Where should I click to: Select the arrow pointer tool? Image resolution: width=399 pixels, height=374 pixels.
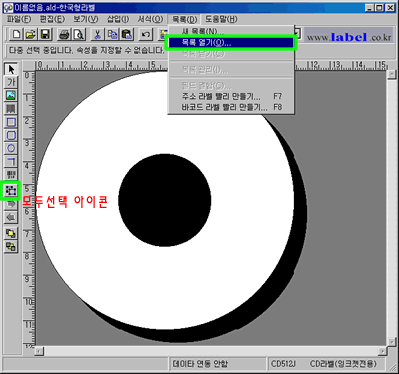(11, 69)
